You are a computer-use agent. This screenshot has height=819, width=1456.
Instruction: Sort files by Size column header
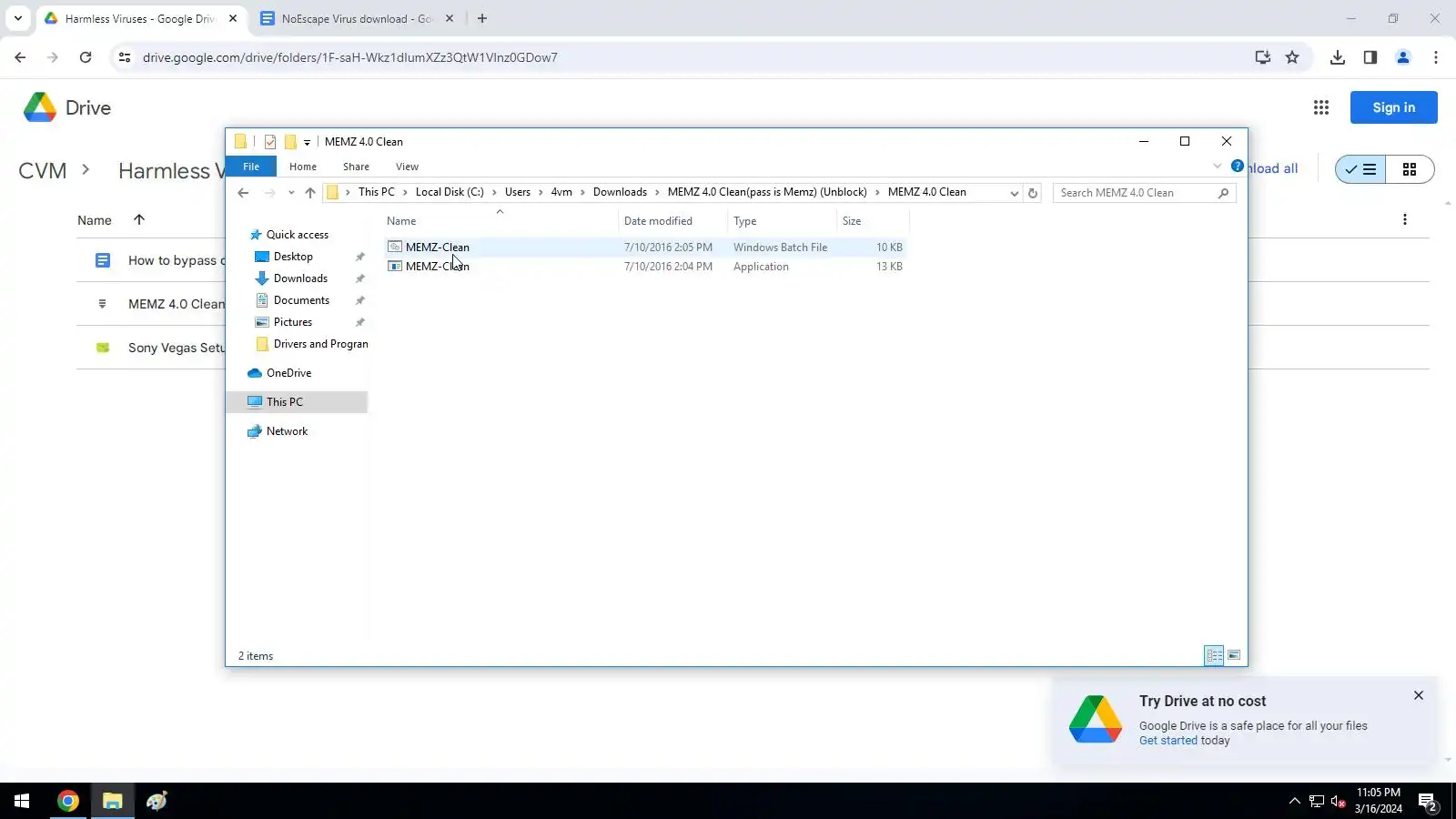coord(873,221)
